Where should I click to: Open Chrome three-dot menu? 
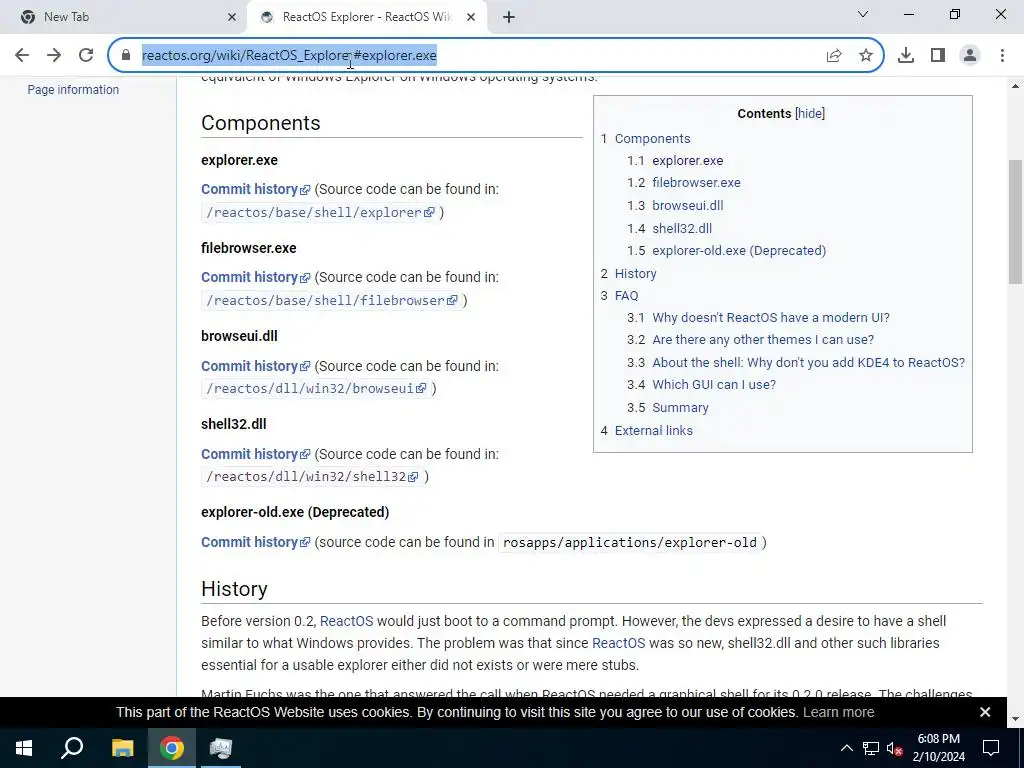pyautogui.click(x=1002, y=56)
